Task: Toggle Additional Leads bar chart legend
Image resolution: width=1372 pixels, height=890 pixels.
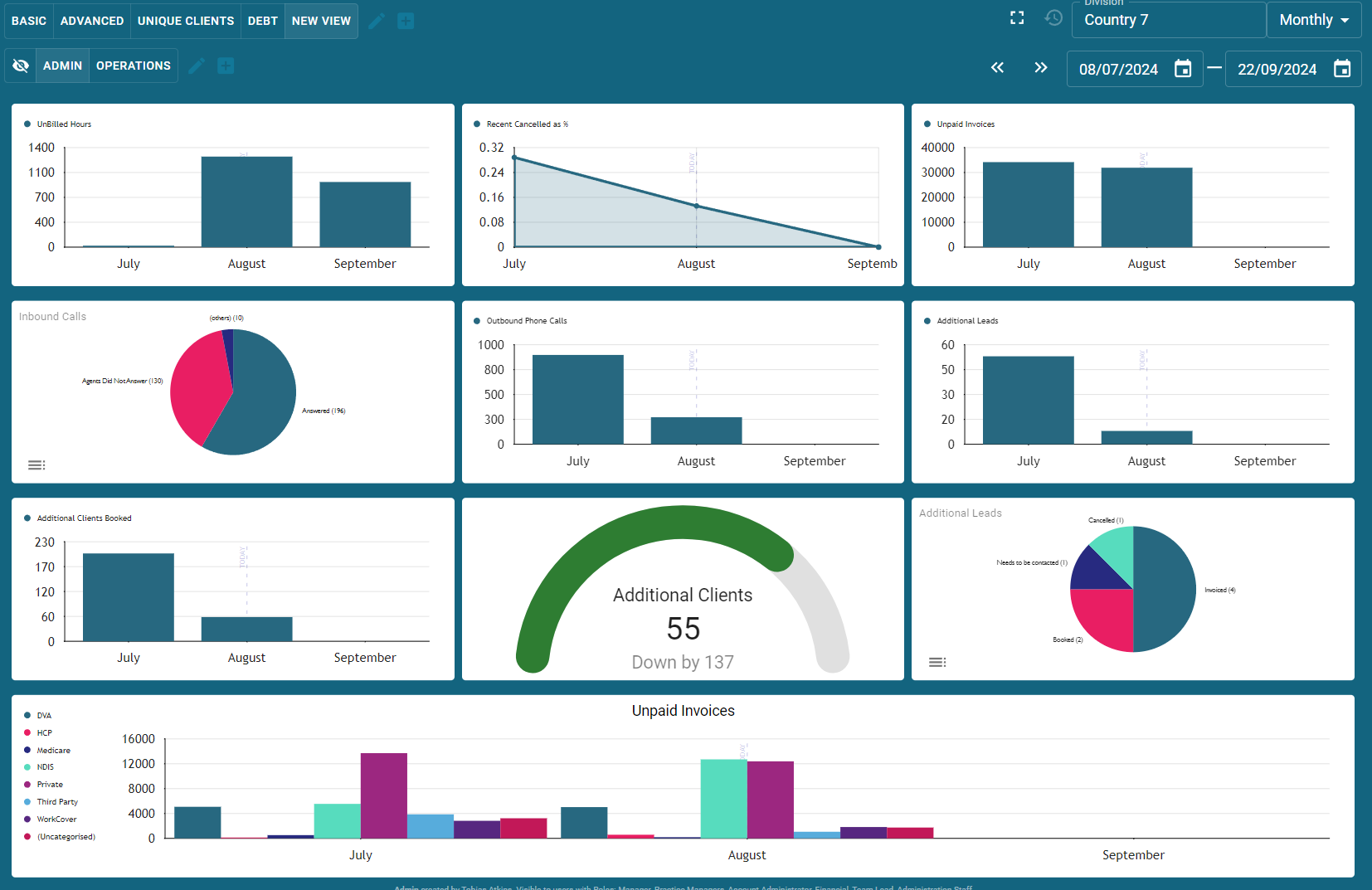Action: coord(961,321)
